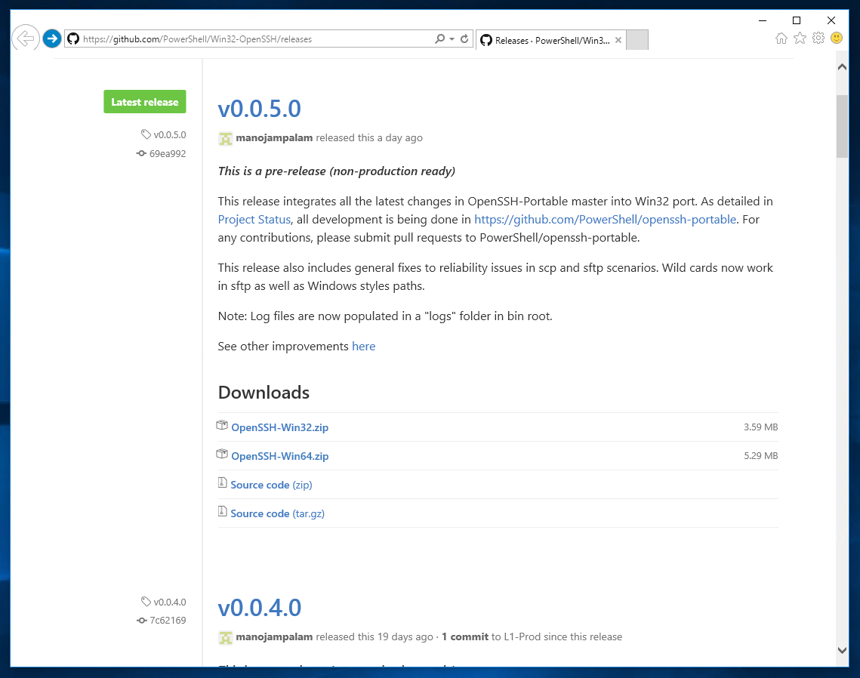Click the 3.59 MB file size text

[761, 427]
